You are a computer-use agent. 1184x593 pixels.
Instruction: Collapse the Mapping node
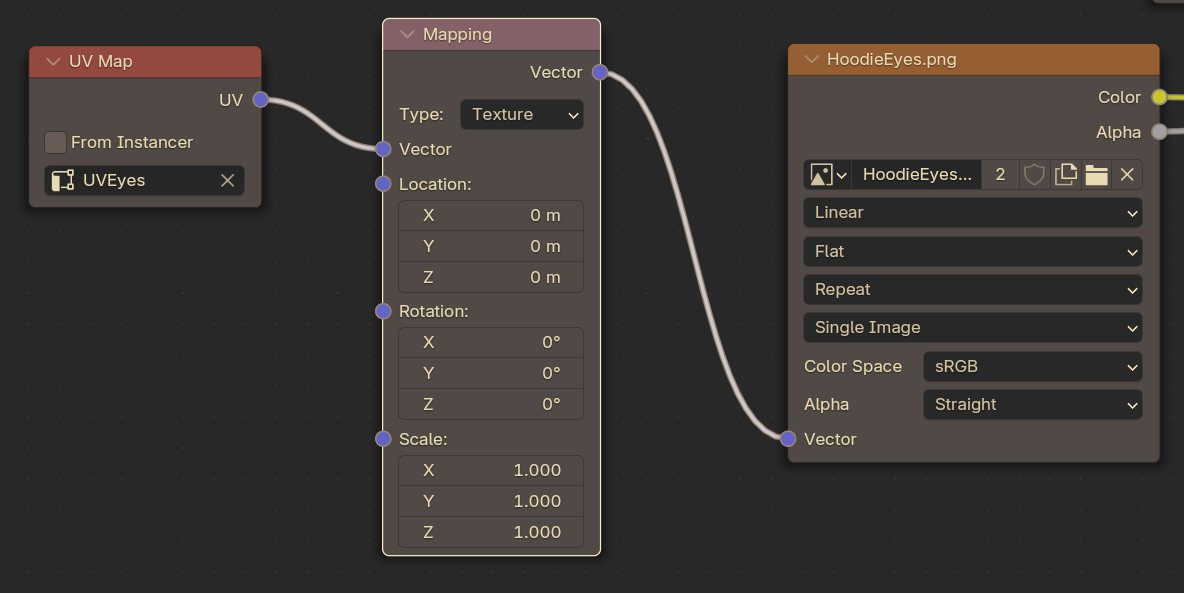[x=407, y=35]
